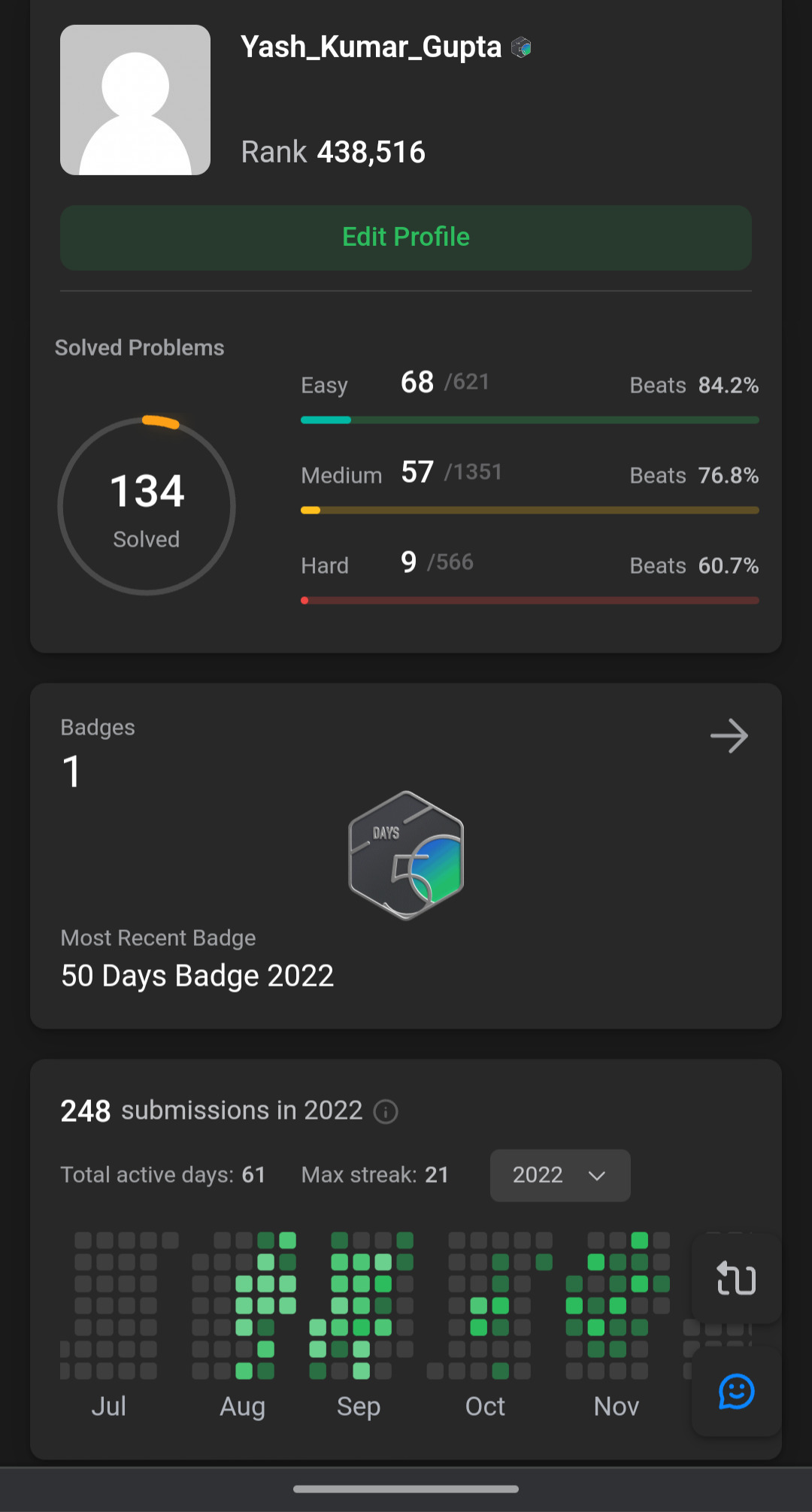Open the 2022 year dropdown
Image resolution: width=812 pixels, height=1512 pixels.
[560, 1175]
